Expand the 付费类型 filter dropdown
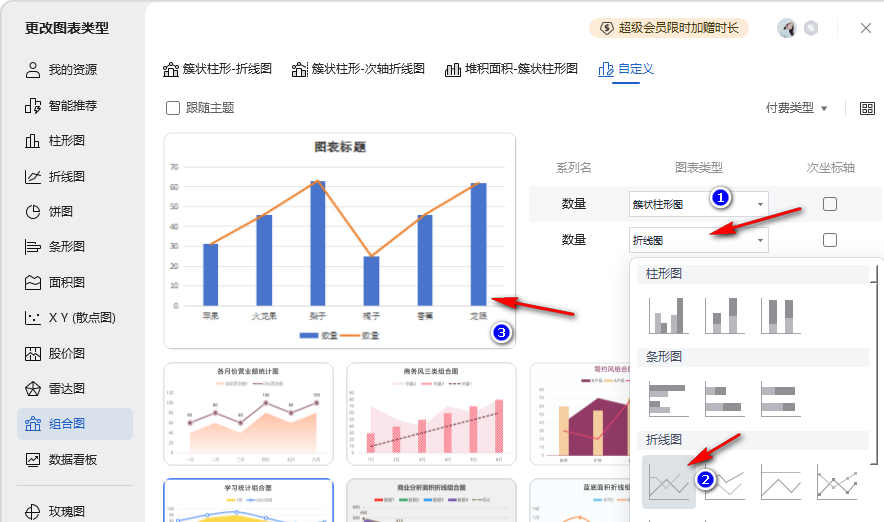This screenshot has height=522, width=884. 796,108
